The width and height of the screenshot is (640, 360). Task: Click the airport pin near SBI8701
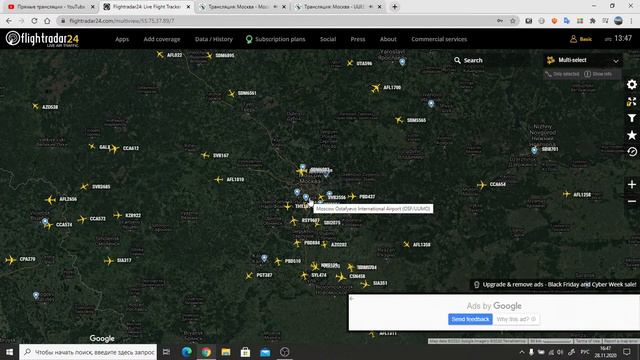click(x=534, y=150)
